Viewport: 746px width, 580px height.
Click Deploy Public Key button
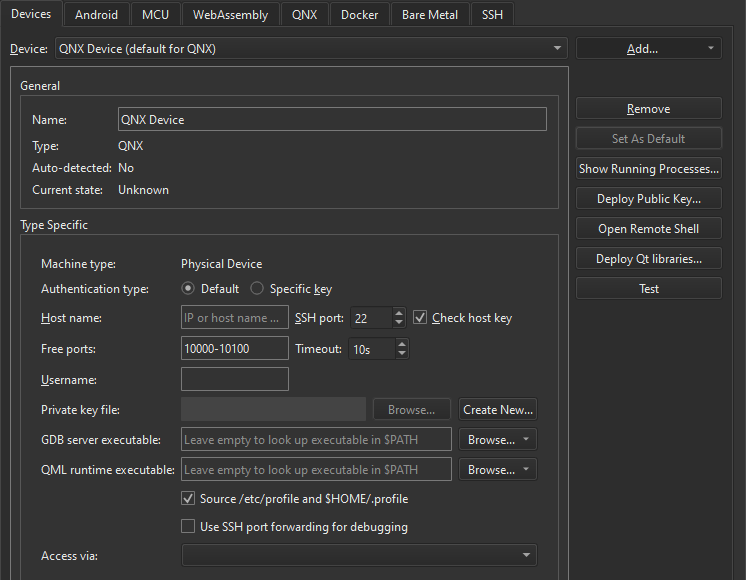648,199
